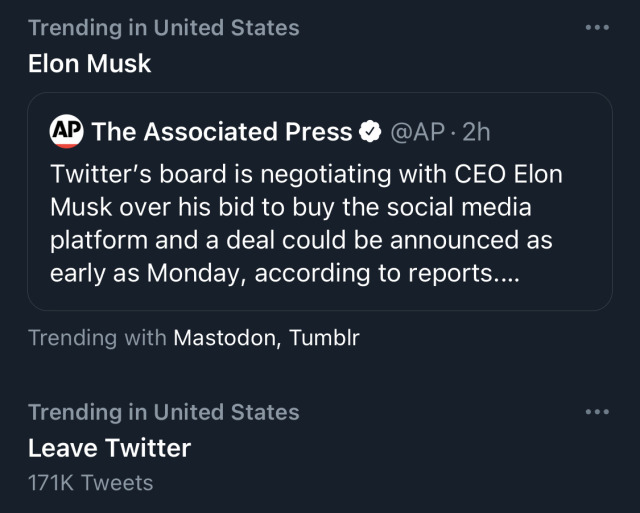Open the Elon Musk trending topic
Screen dimensions: 640x513
pos(89,63)
